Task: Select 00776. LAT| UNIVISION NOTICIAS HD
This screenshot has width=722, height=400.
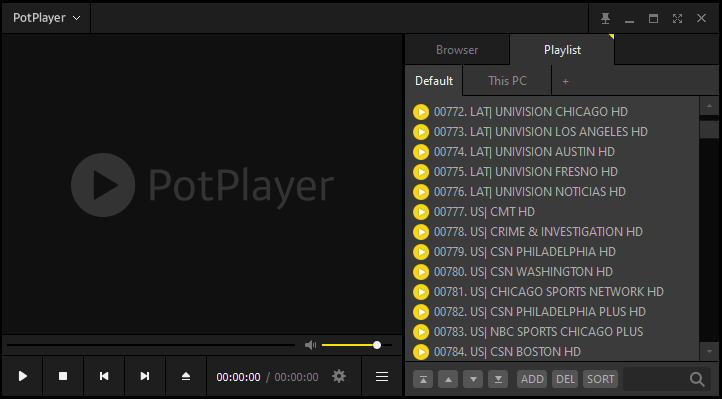Action: [530, 192]
